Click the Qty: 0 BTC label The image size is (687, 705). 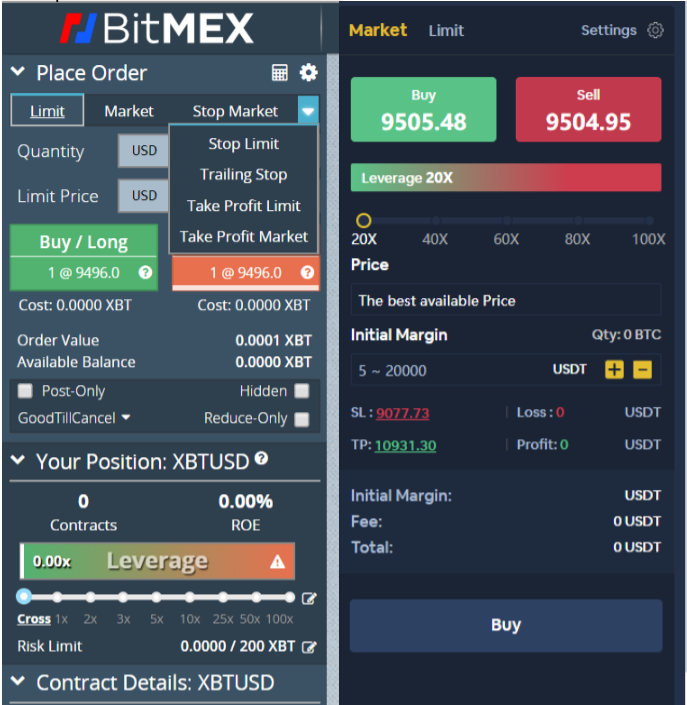click(x=626, y=335)
